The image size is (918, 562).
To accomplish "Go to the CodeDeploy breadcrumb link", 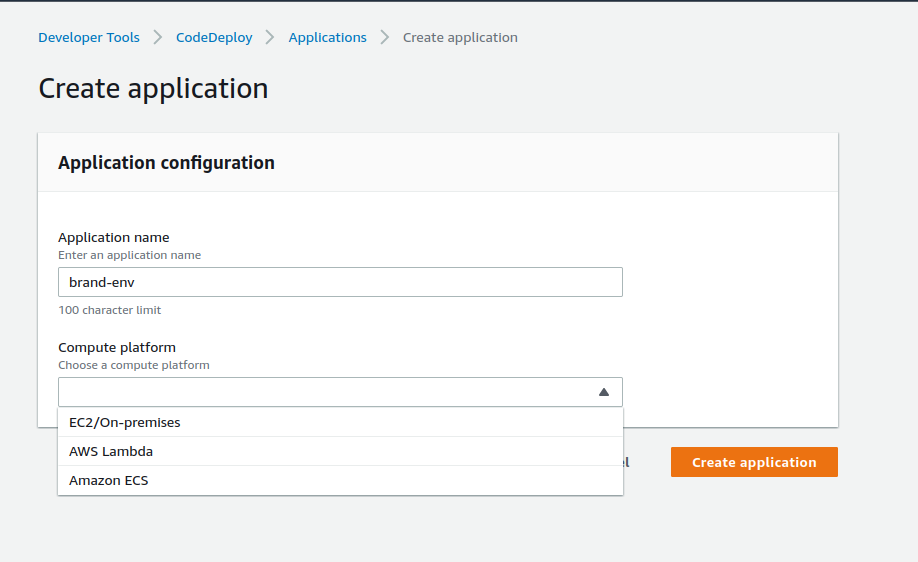I will (x=214, y=37).
